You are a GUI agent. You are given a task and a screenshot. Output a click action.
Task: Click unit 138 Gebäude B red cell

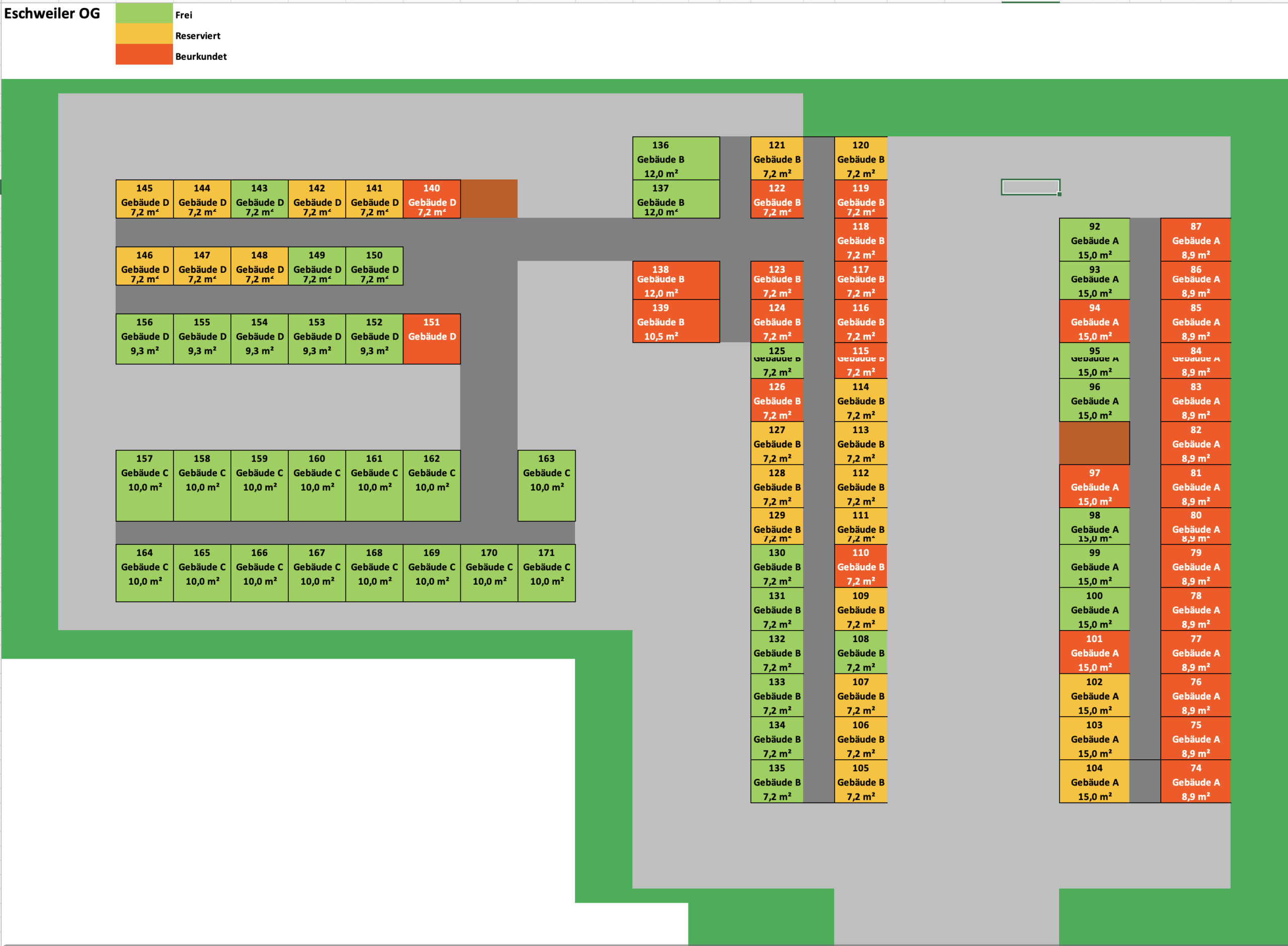(x=676, y=281)
